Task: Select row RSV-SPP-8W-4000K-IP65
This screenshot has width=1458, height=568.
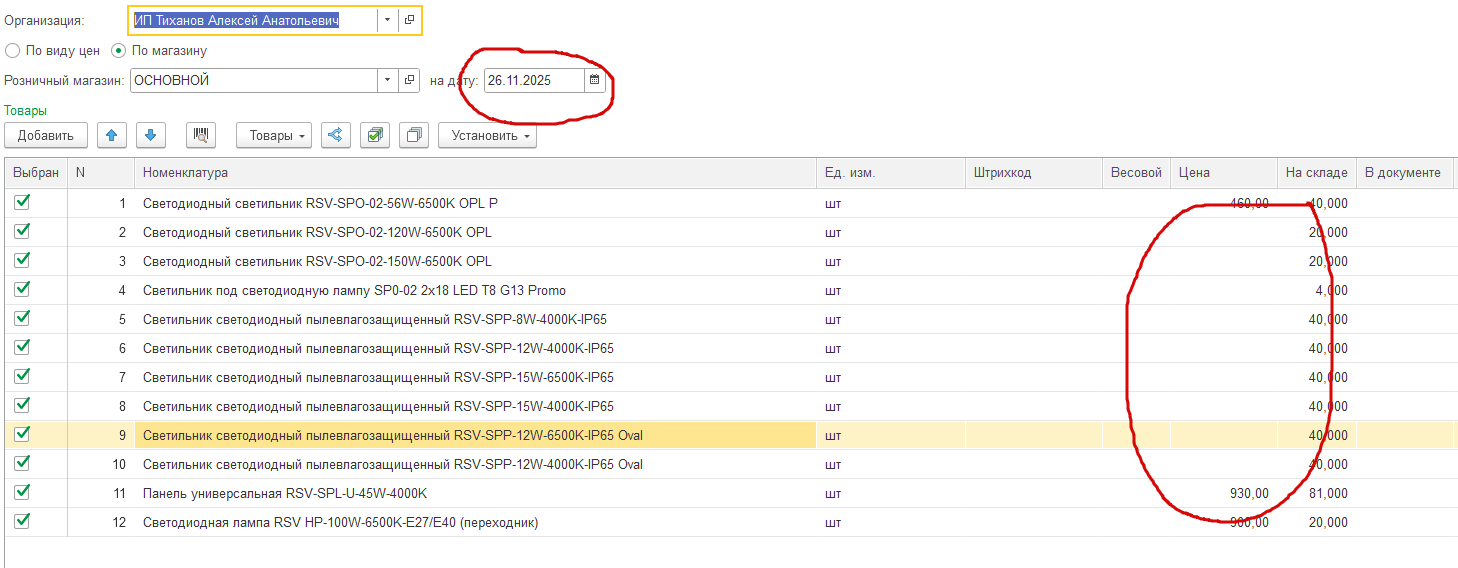Action: tap(729, 319)
